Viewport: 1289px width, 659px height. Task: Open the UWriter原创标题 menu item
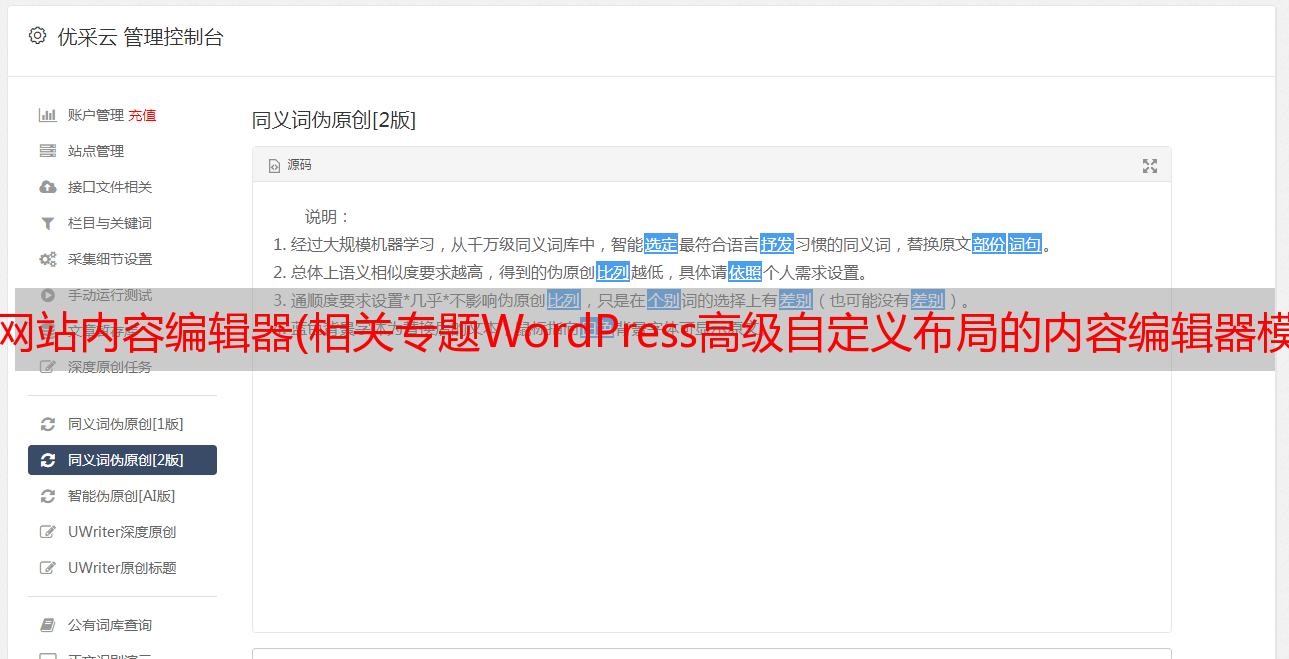pyautogui.click(x=122, y=568)
